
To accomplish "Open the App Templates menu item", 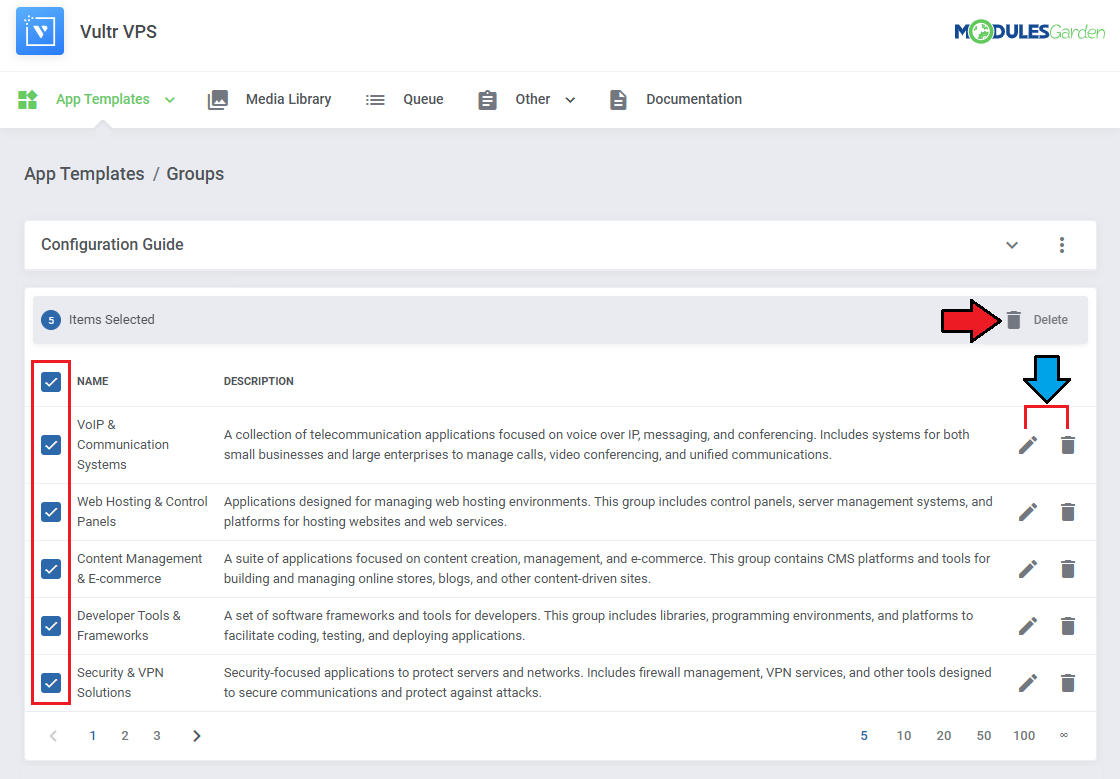I will point(103,99).
